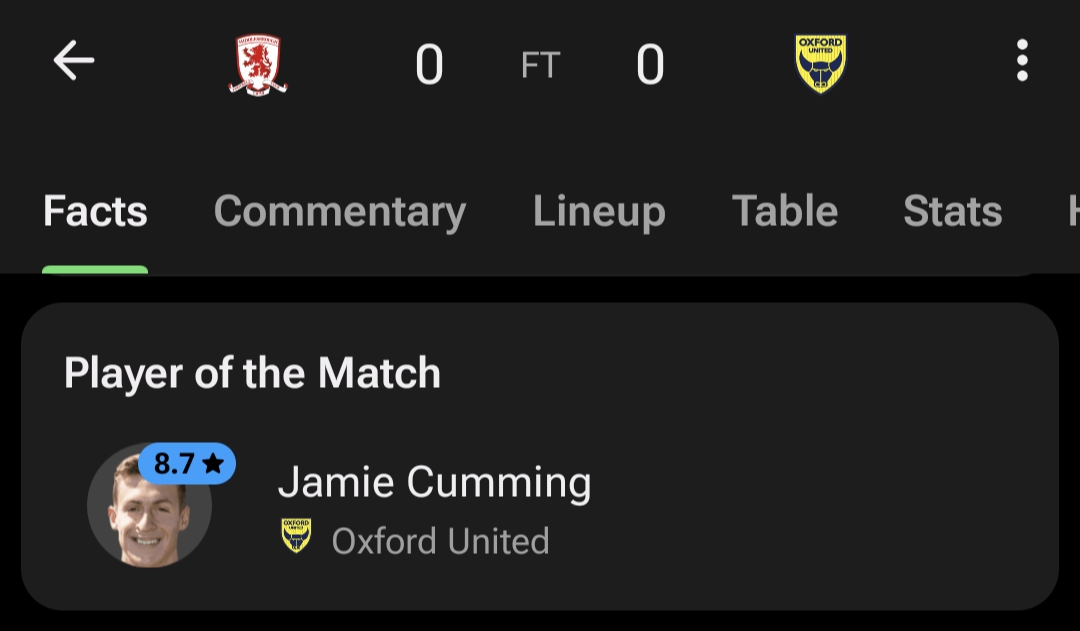1080x631 pixels.
Task: Tap the FT match status label
Action: (x=540, y=66)
